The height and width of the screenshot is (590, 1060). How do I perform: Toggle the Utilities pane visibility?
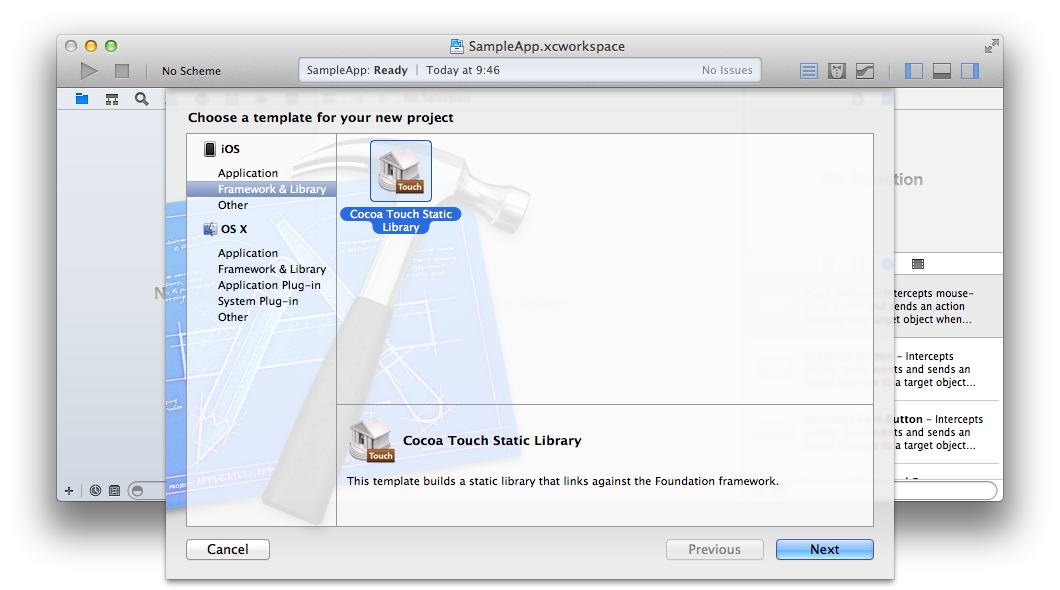click(970, 71)
